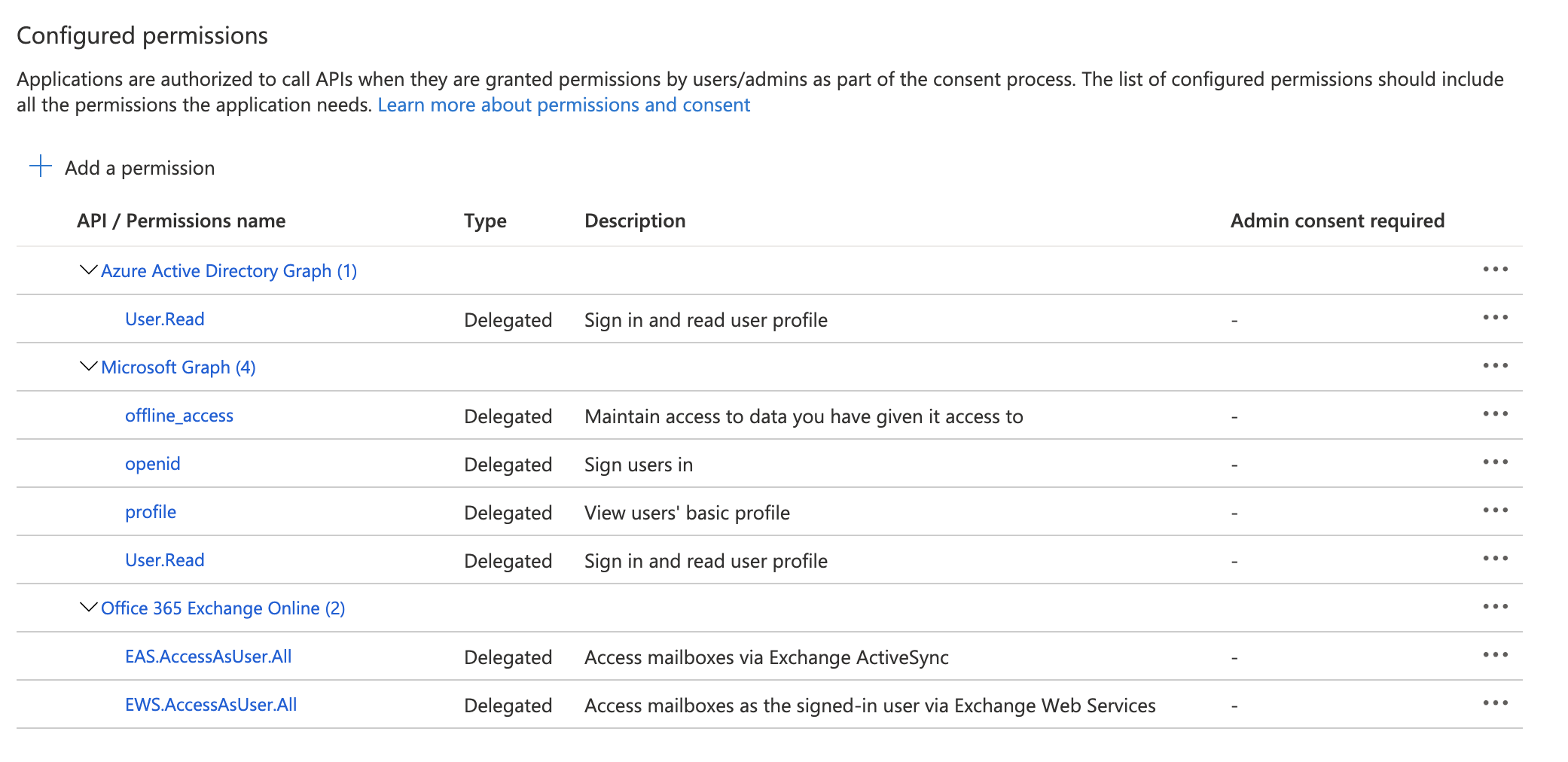Collapse the Office 365 Exchange Online group
1568x762 pixels.
87,608
